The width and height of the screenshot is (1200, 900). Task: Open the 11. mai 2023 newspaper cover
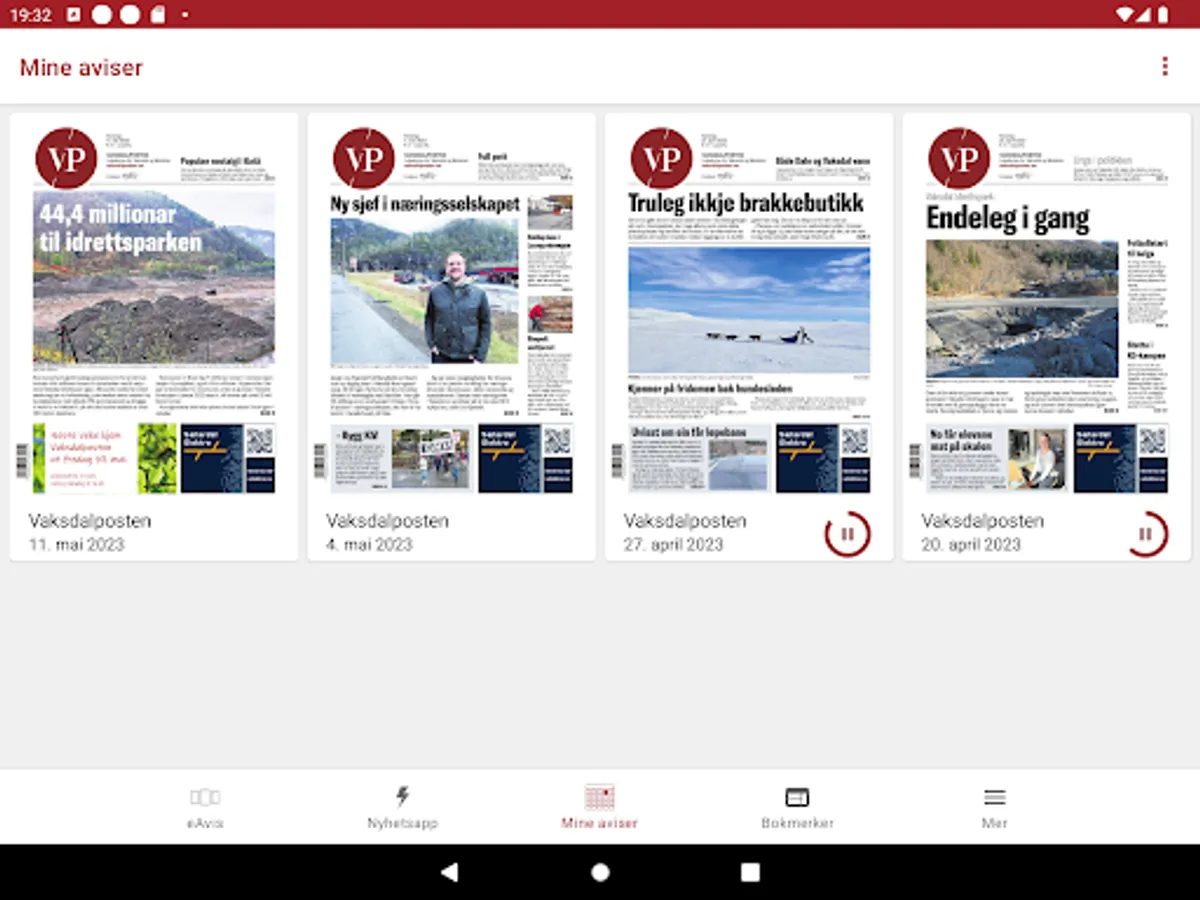(154, 310)
